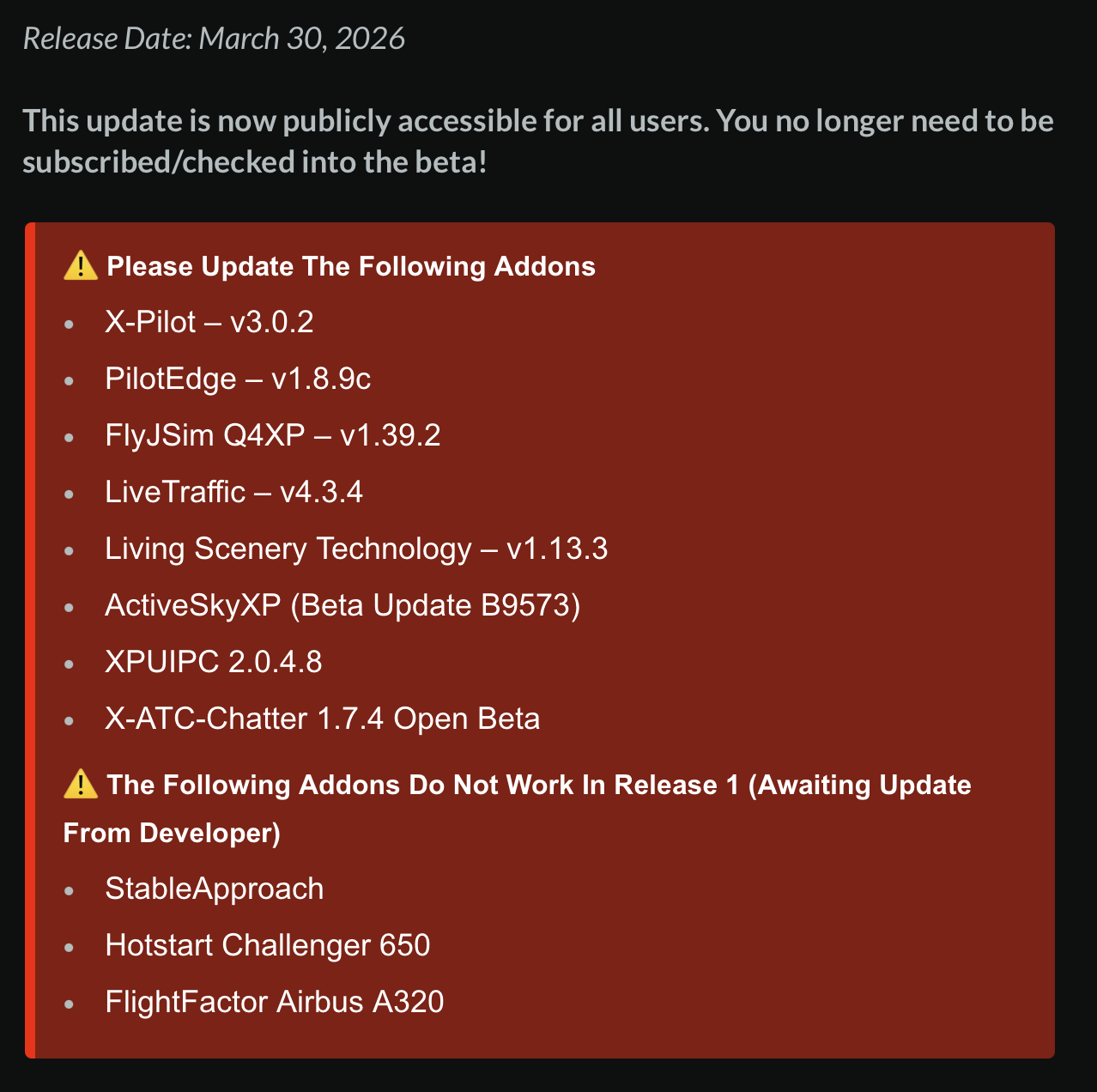Click the FlyJSim Q4XP v1.39.2 item
This screenshot has height=1092, width=1097.
272,435
